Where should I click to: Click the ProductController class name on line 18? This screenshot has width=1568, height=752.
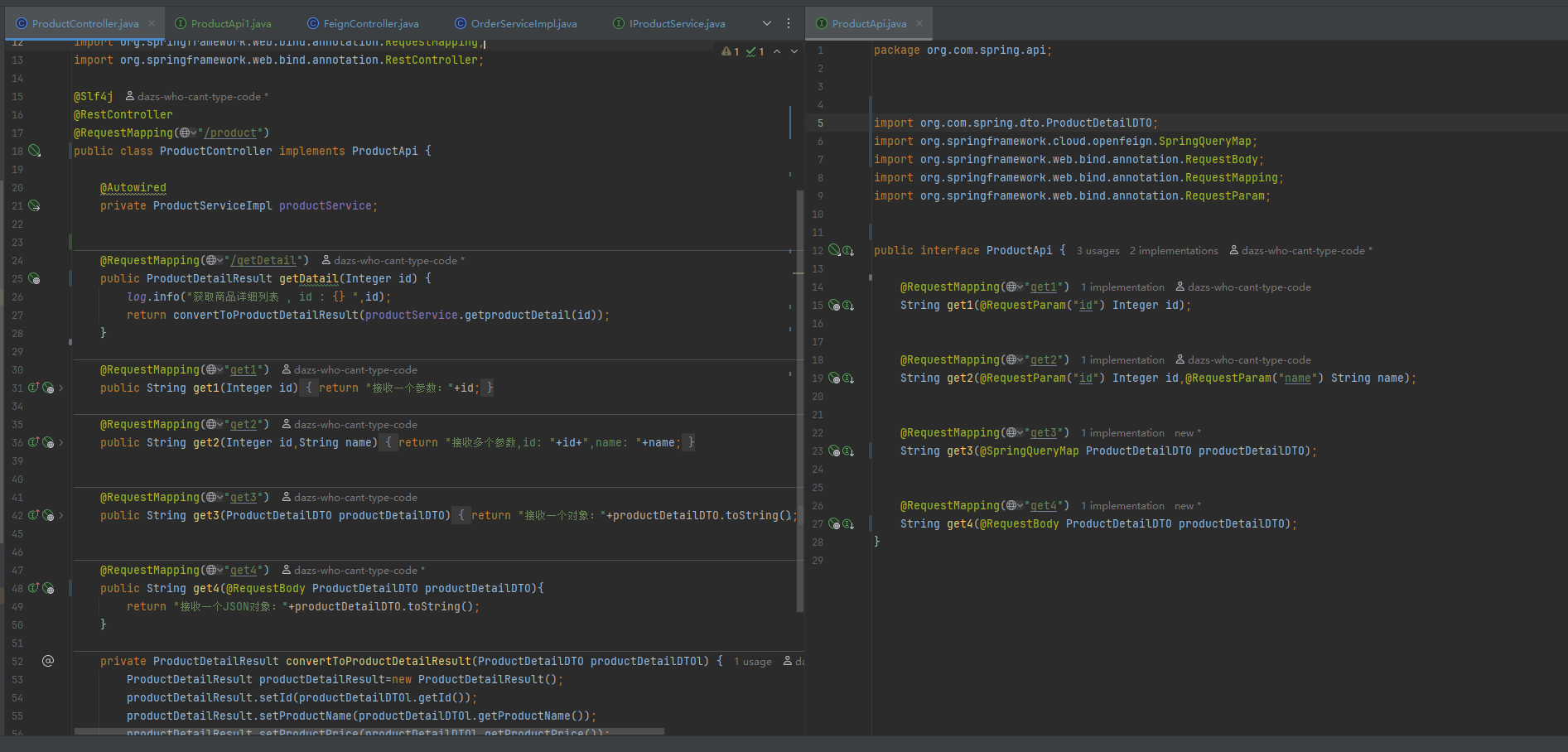pyautogui.click(x=215, y=151)
